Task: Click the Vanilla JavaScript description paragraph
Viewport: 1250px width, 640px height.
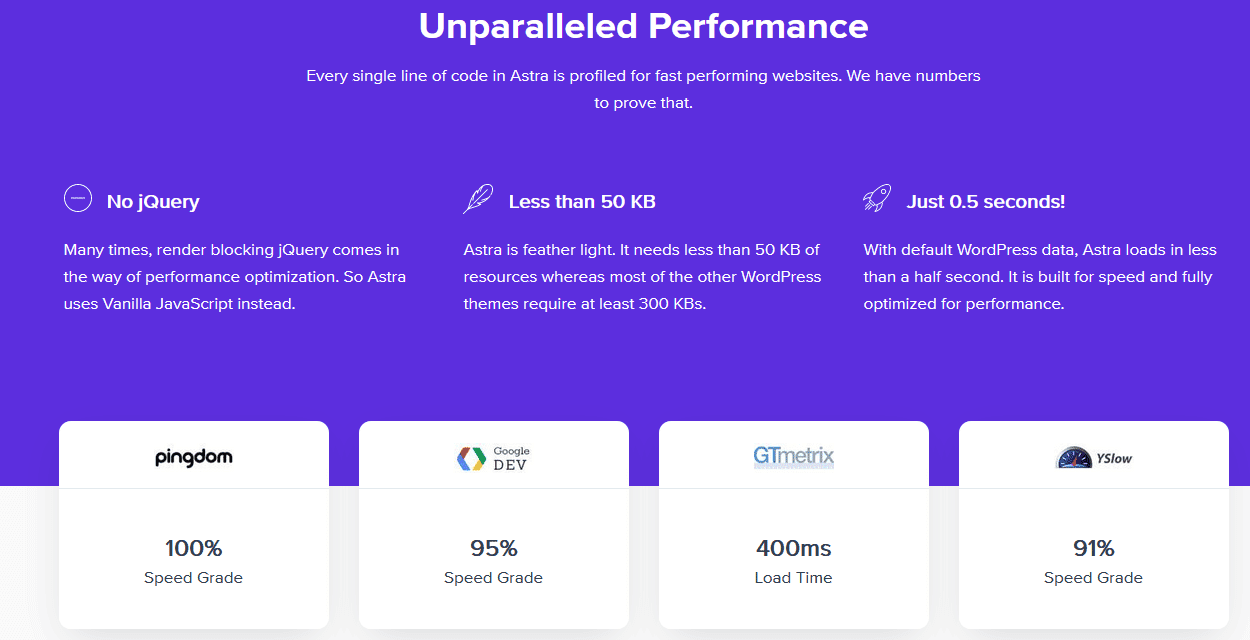Action: pos(234,277)
